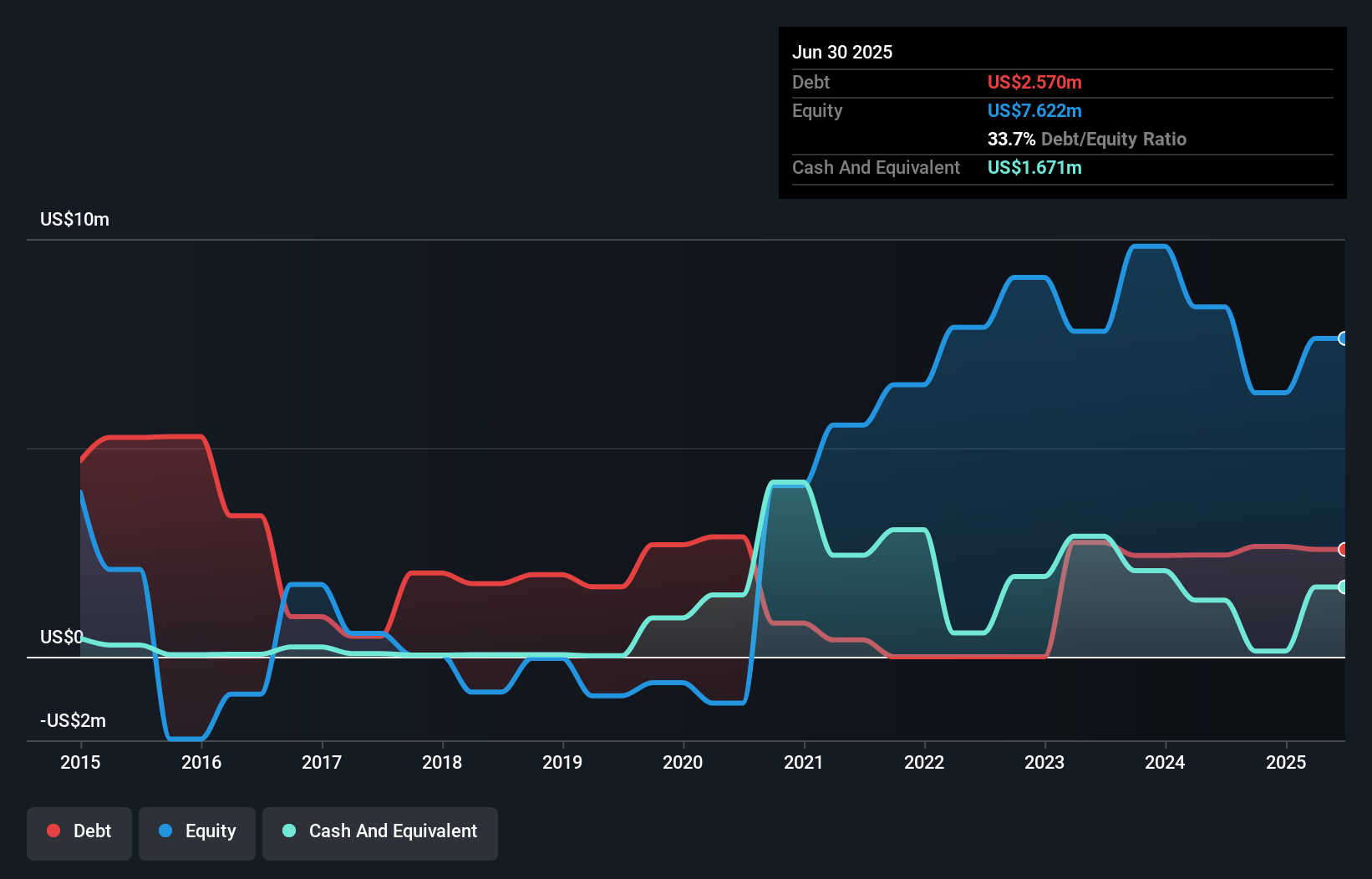
Task: Select the 2018 tick on the x-axis
Action: [442, 762]
